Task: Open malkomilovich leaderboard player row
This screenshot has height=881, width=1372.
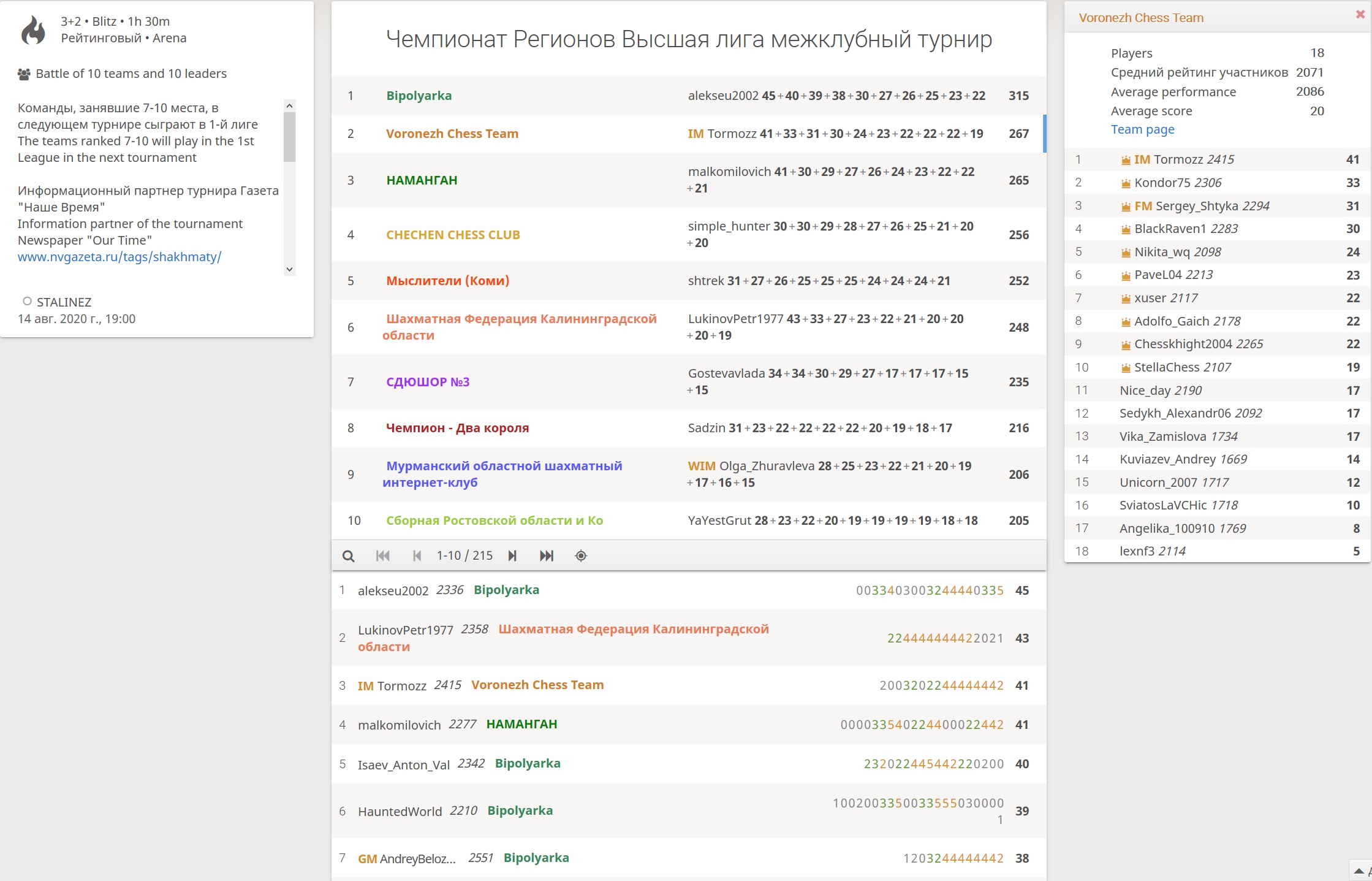Action: click(x=689, y=725)
